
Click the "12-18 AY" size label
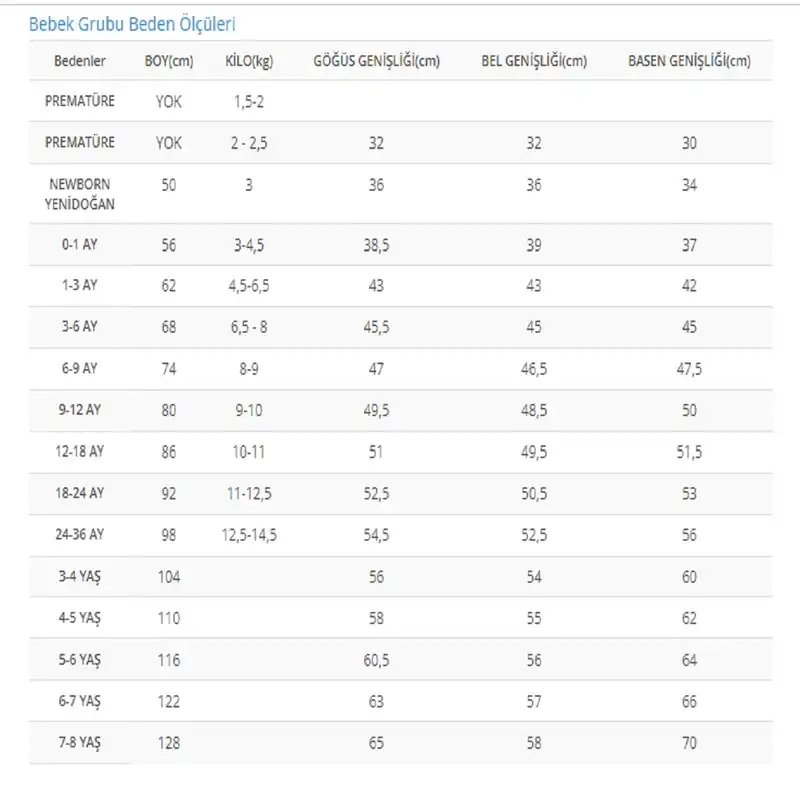pyautogui.click(x=80, y=452)
